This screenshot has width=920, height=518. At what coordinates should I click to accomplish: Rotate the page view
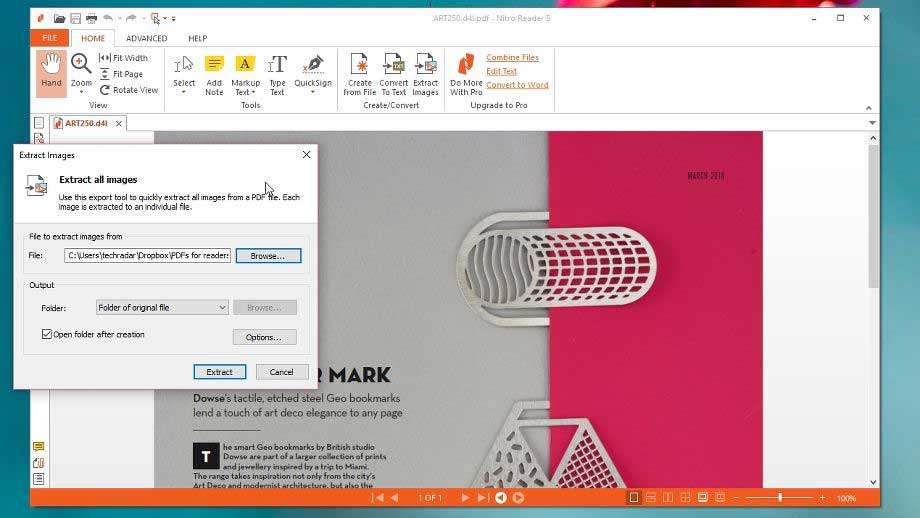coord(129,90)
